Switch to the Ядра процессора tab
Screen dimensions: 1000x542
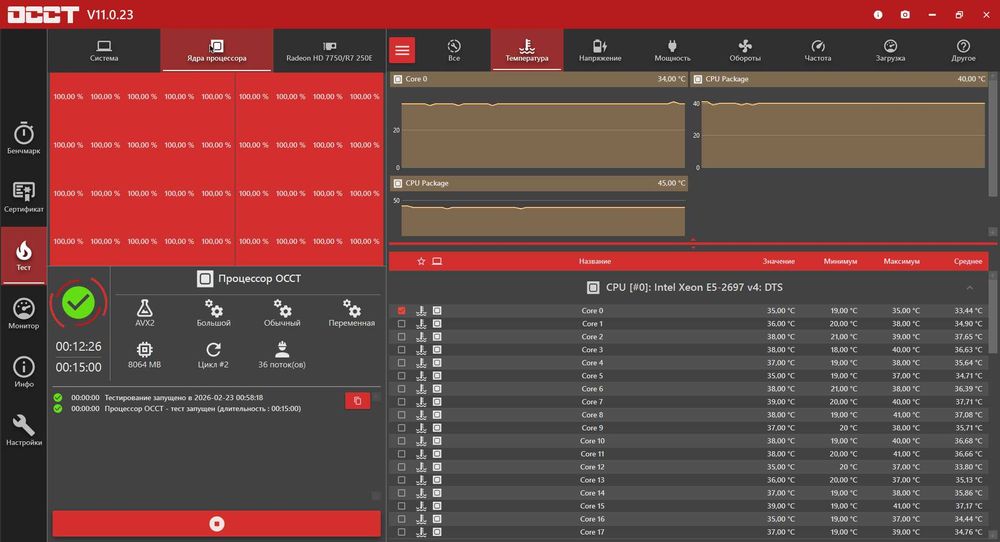pos(217,50)
